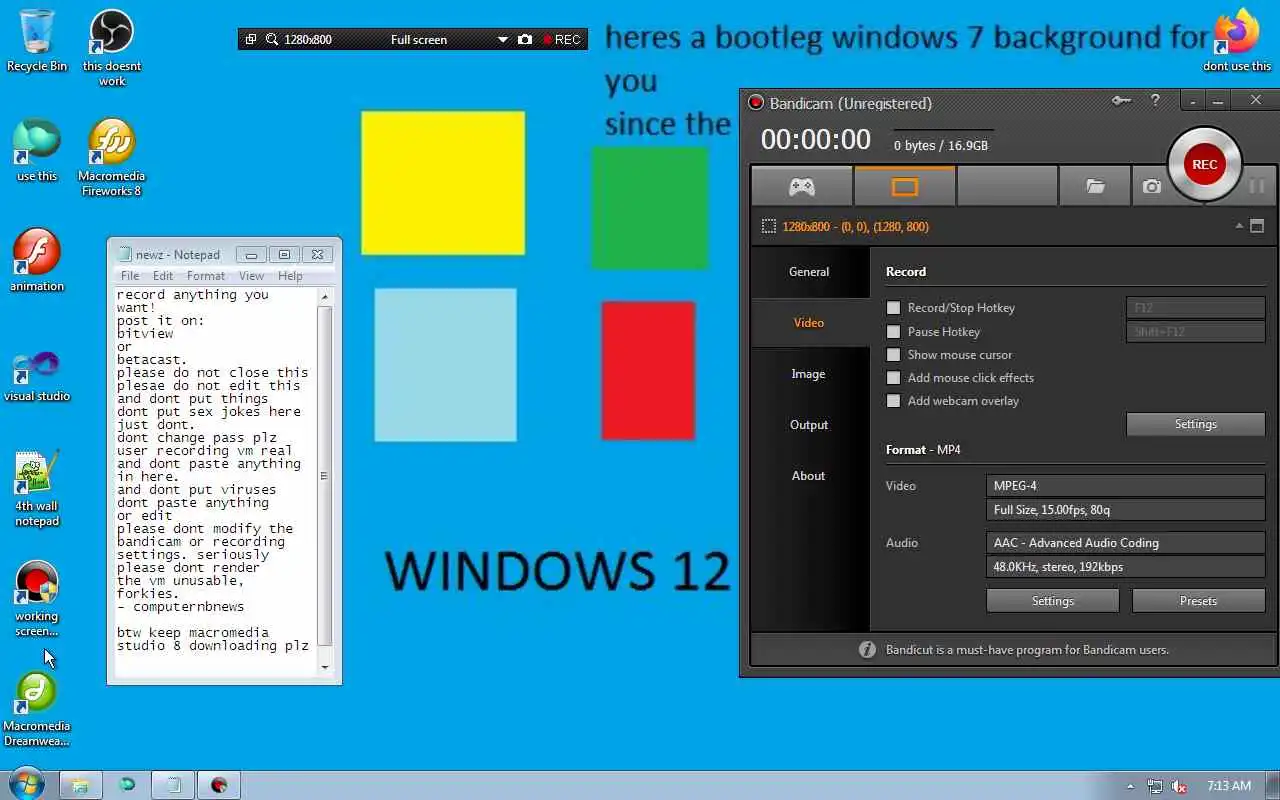Click the Bandicut must-have program link
Screen dimensions: 1280x800
click(x=1027, y=650)
